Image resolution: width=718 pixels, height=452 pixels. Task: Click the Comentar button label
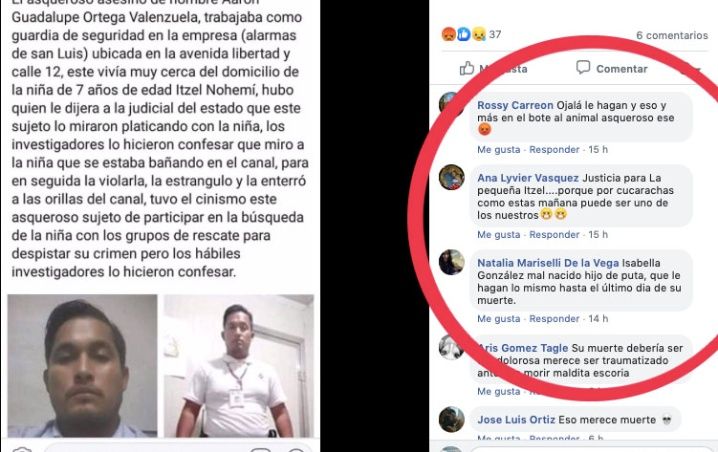621,69
